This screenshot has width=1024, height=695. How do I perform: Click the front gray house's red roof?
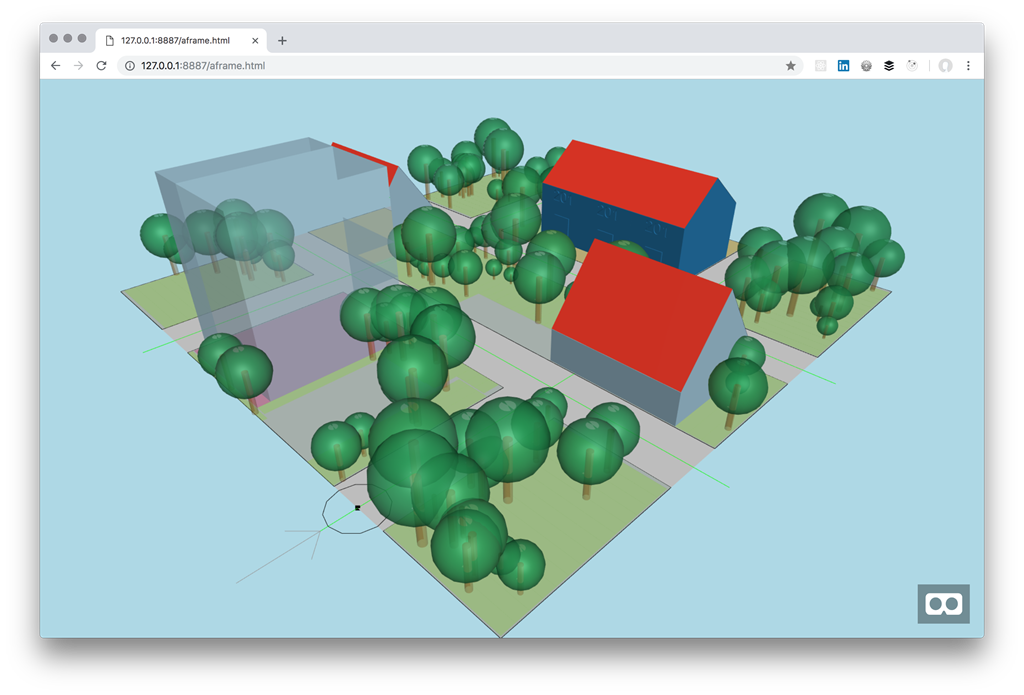point(650,310)
